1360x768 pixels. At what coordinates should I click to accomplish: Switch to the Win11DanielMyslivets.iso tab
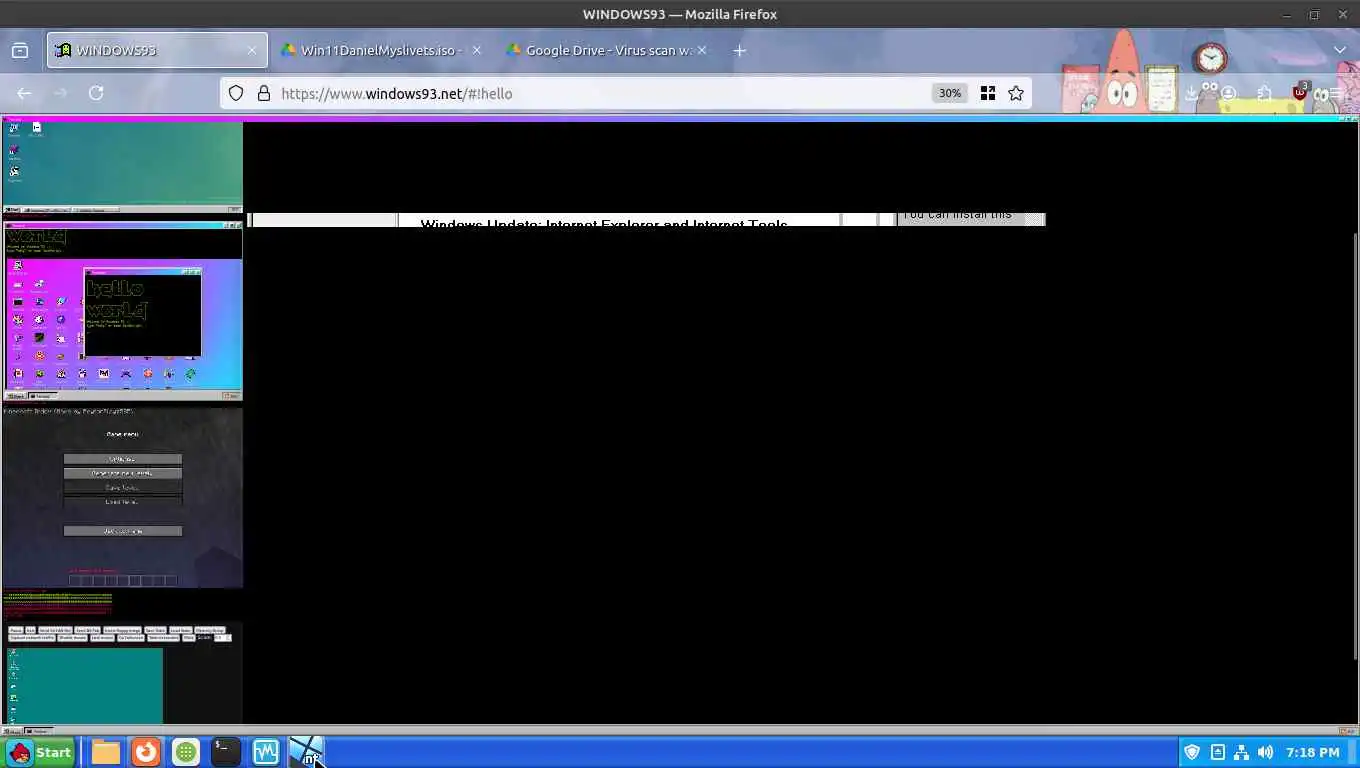(380, 50)
